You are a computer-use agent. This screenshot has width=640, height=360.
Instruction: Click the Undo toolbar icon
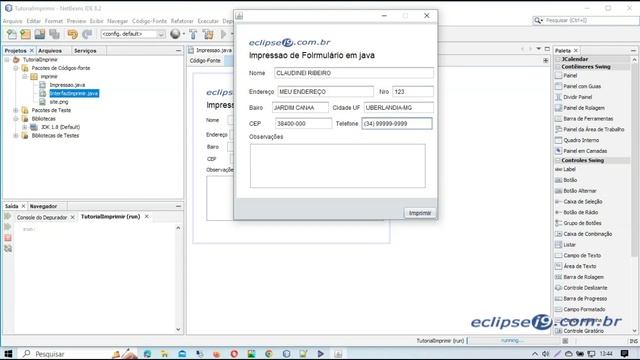tap(73, 34)
